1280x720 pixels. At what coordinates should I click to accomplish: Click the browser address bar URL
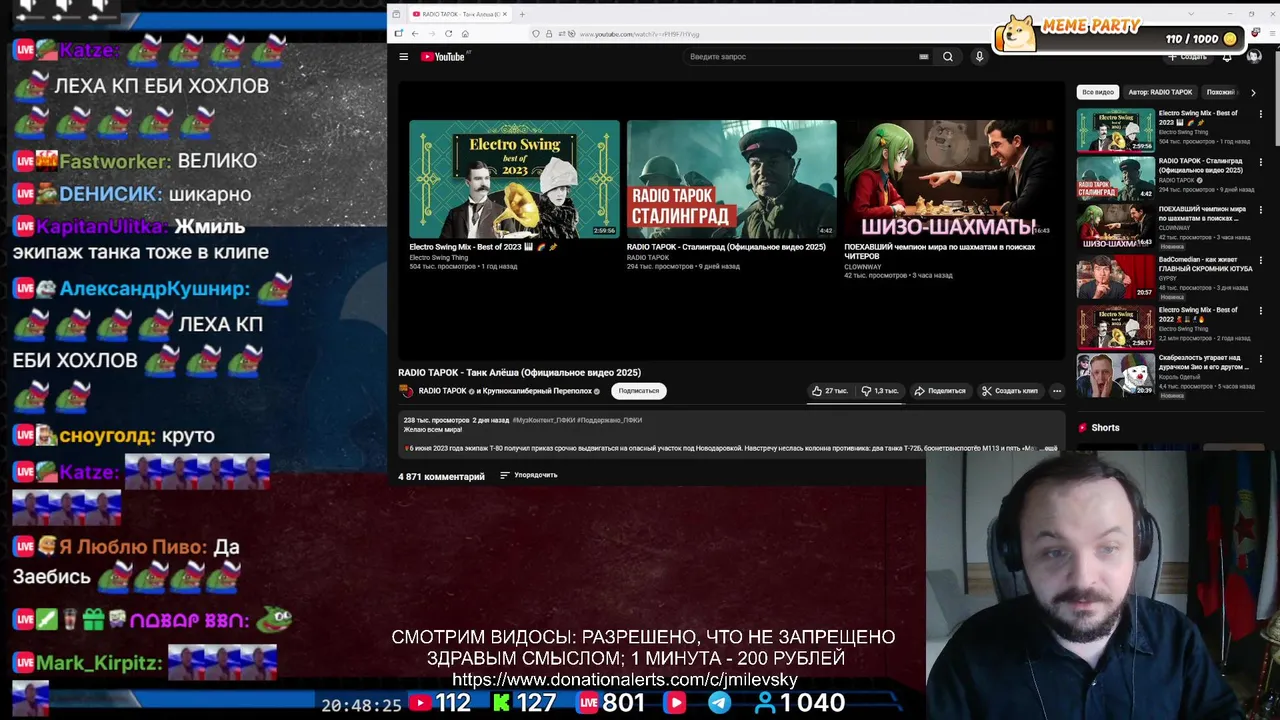coord(639,34)
